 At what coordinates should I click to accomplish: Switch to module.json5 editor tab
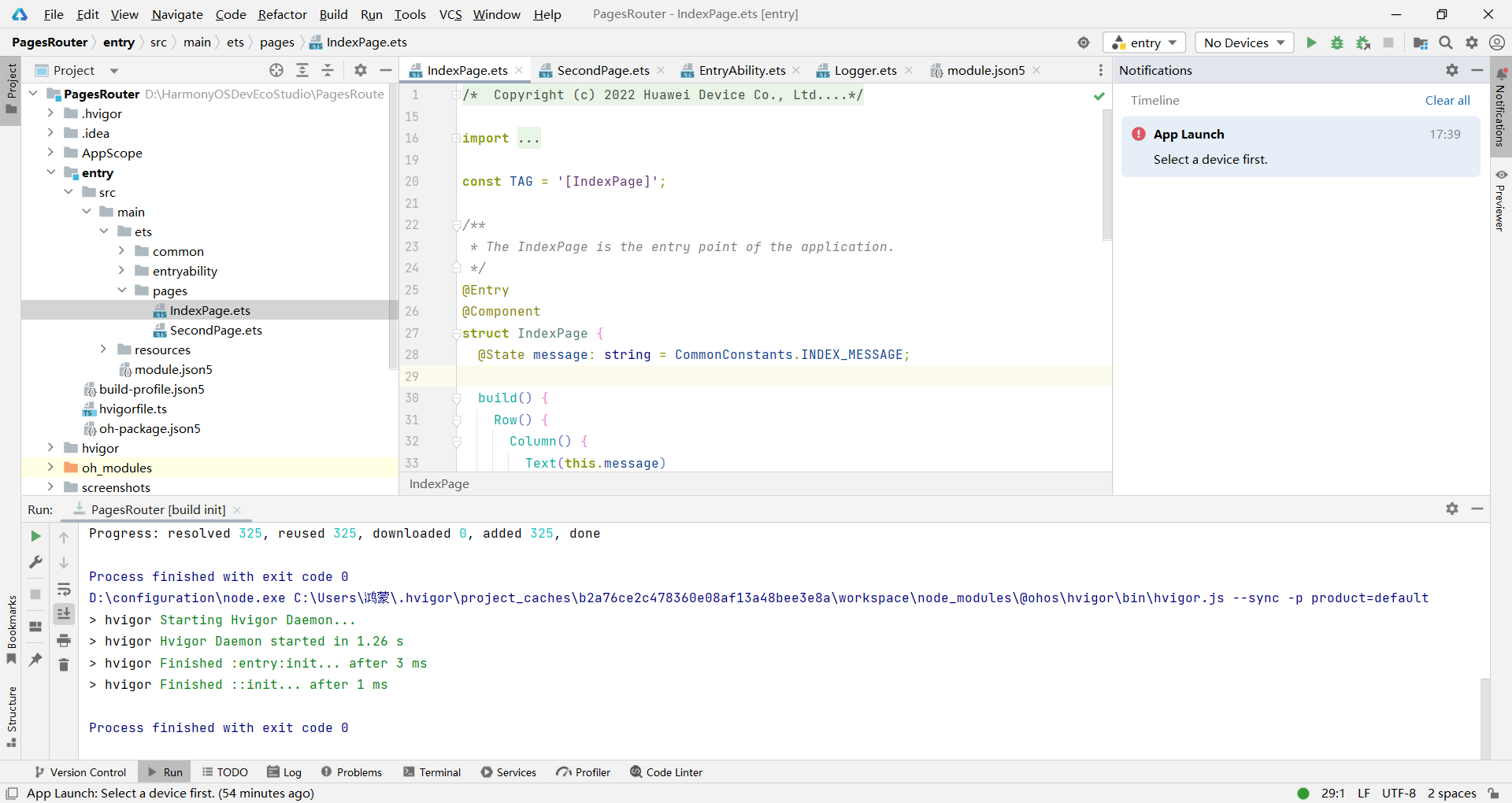(x=986, y=70)
